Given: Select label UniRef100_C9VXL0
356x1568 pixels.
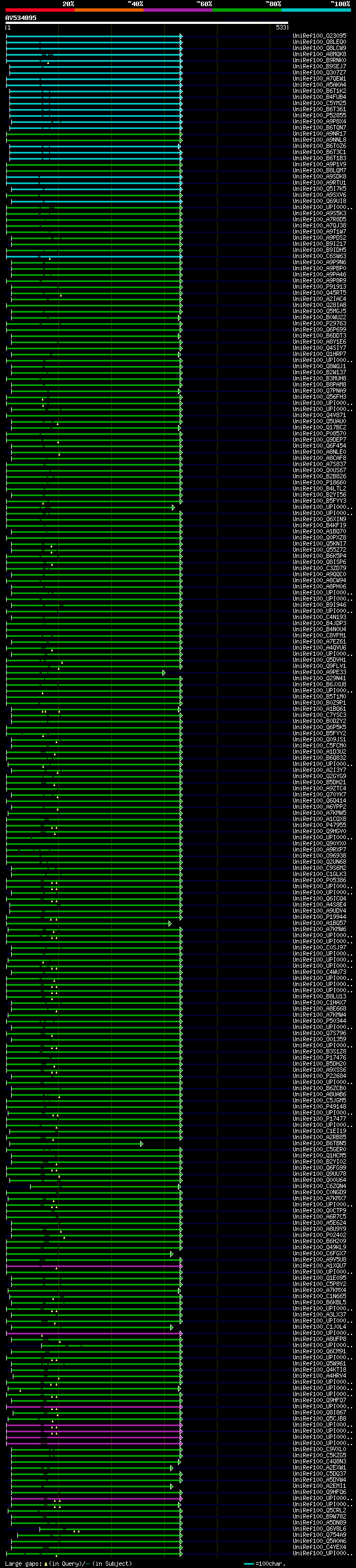Looking at the screenshot, I should point(319,1450).
